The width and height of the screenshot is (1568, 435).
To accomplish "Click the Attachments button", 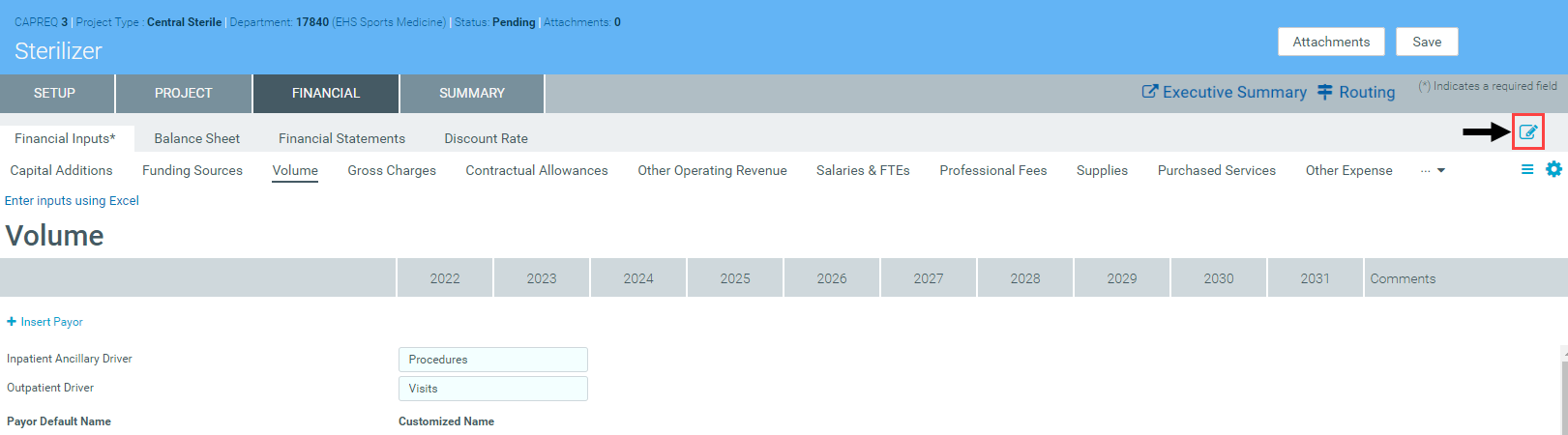I will pos(1330,42).
